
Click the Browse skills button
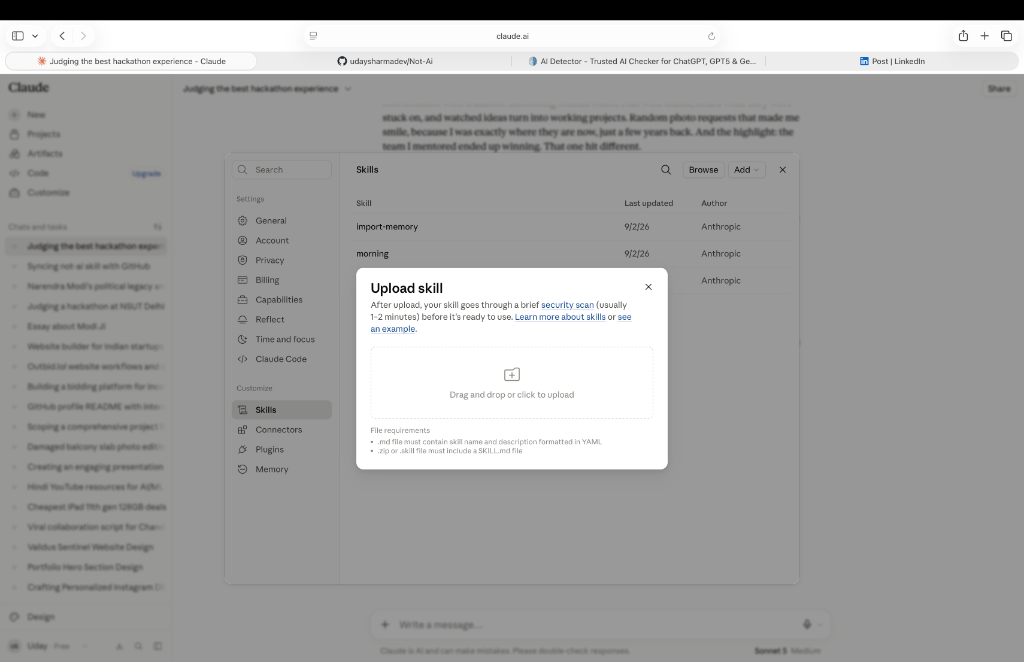pyautogui.click(x=703, y=170)
